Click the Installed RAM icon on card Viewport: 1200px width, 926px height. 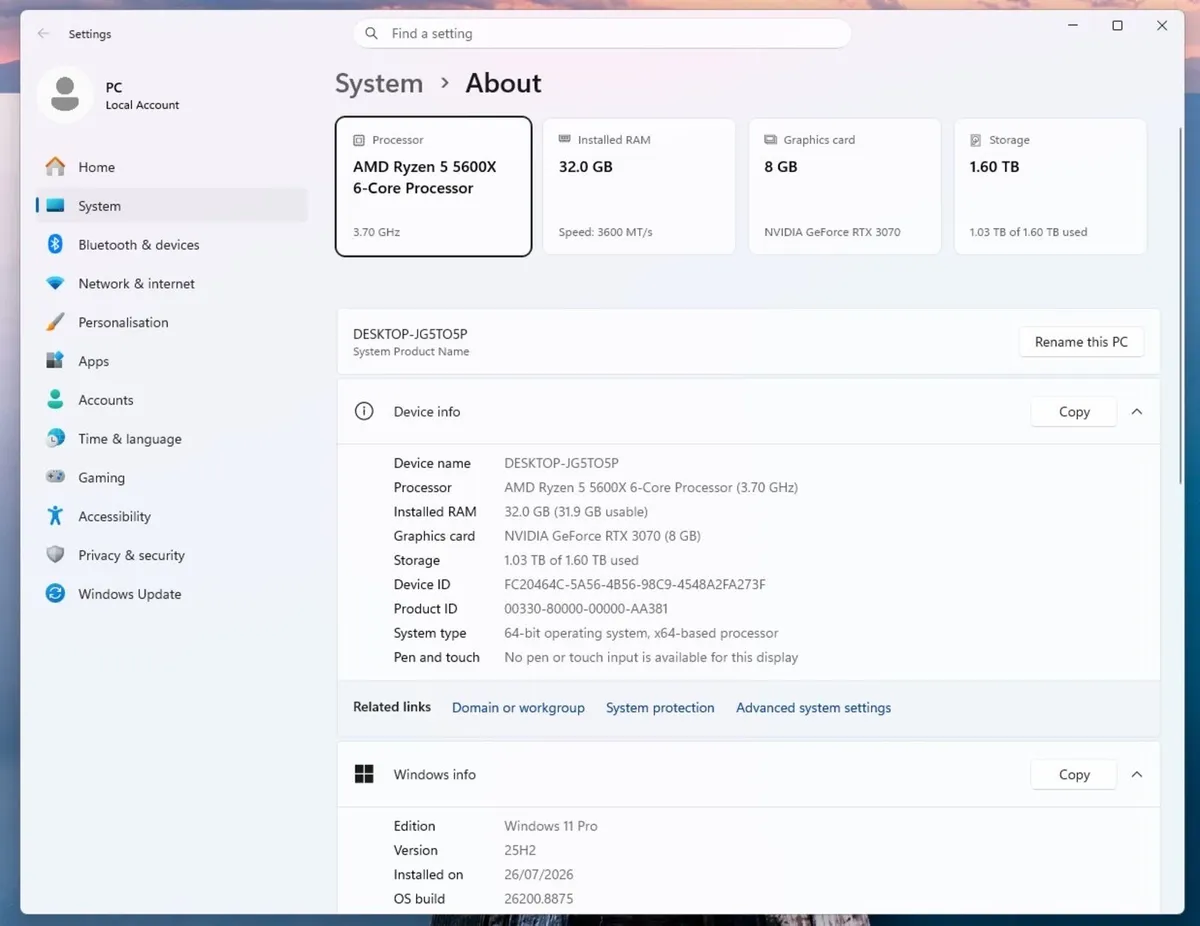565,140
